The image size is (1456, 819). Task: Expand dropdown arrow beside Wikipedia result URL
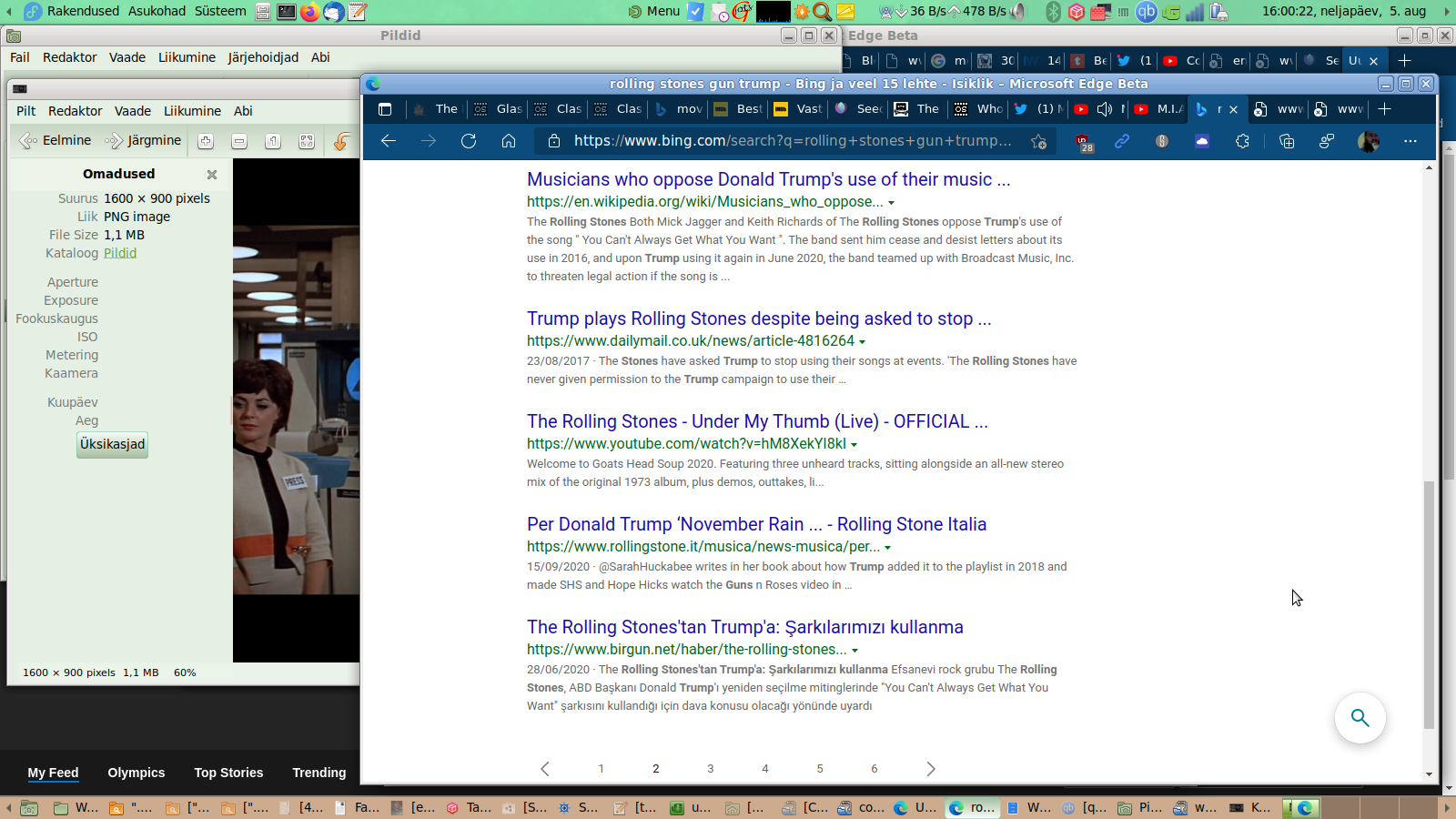coord(891,203)
